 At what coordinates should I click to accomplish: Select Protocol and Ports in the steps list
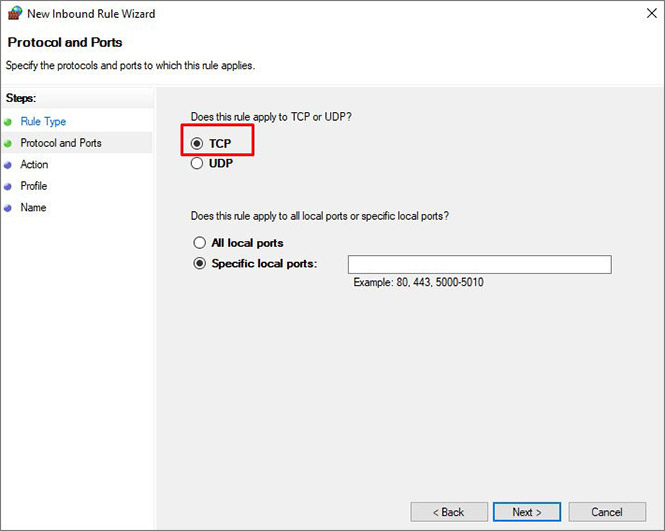(61, 143)
